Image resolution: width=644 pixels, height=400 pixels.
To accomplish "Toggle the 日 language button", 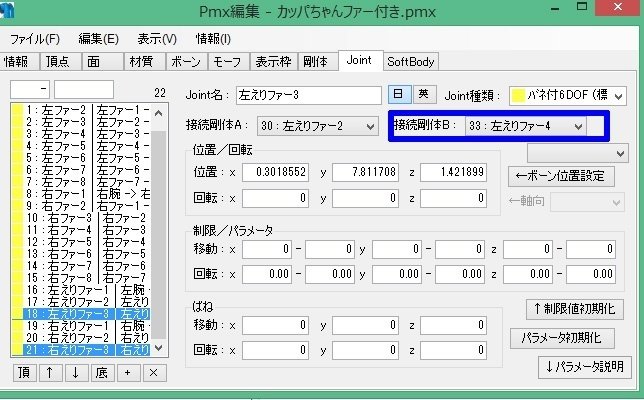I will [400, 94].
